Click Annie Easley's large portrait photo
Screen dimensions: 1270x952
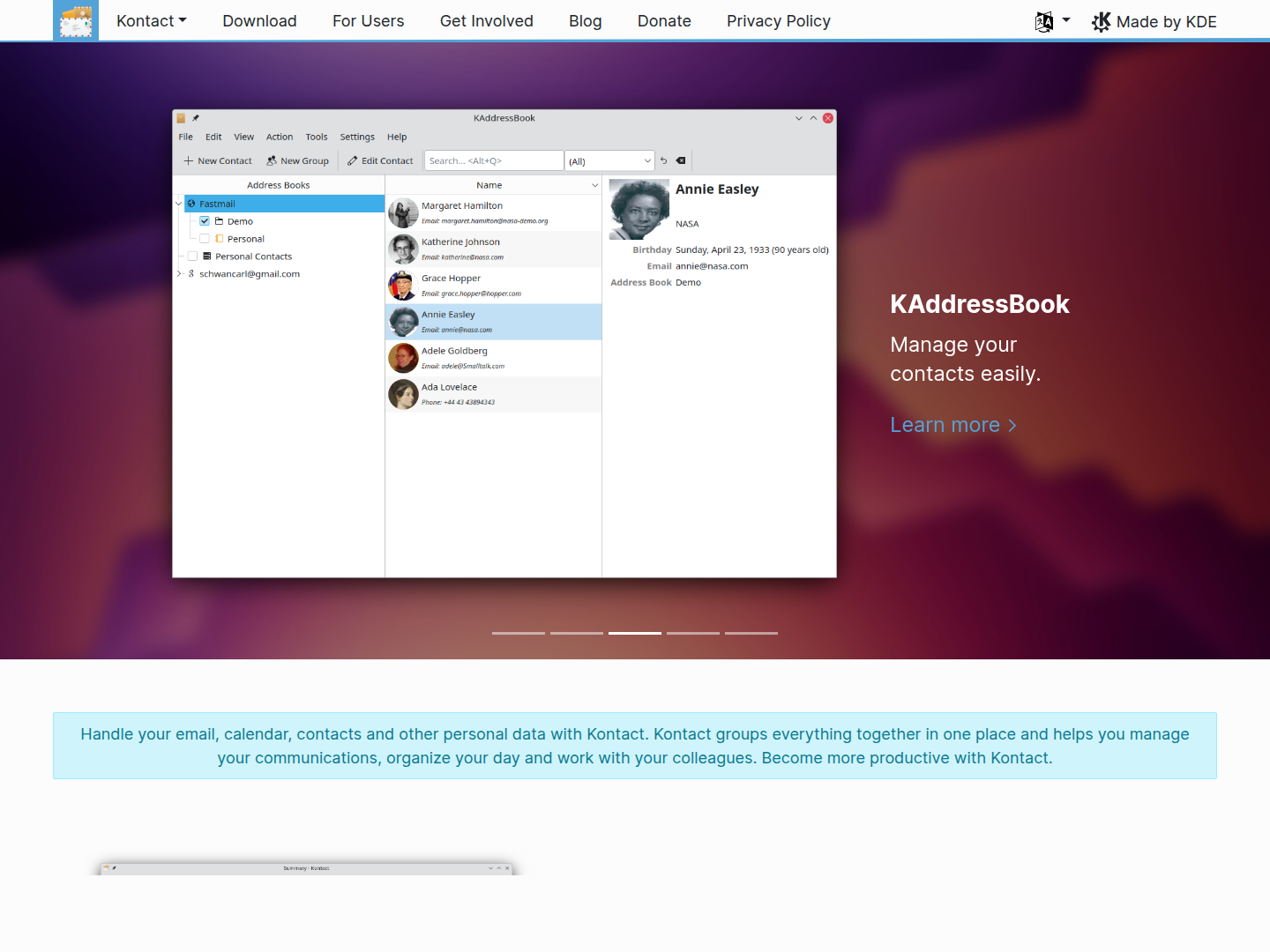pos(639,210)
